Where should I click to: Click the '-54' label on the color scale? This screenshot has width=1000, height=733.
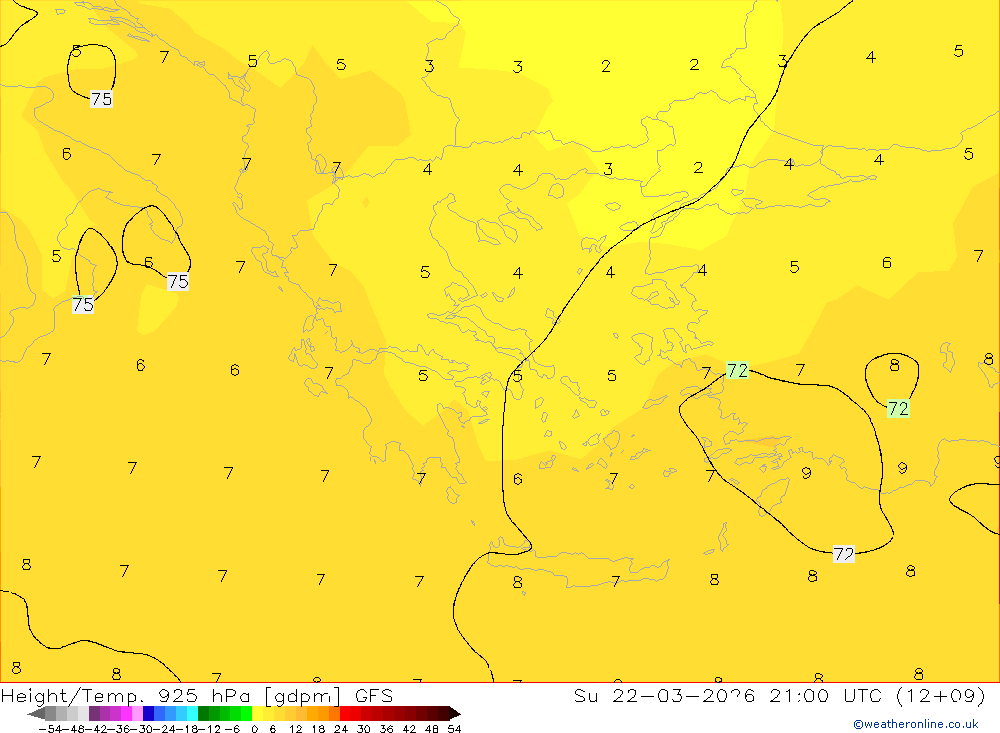[x=50, y=729]
